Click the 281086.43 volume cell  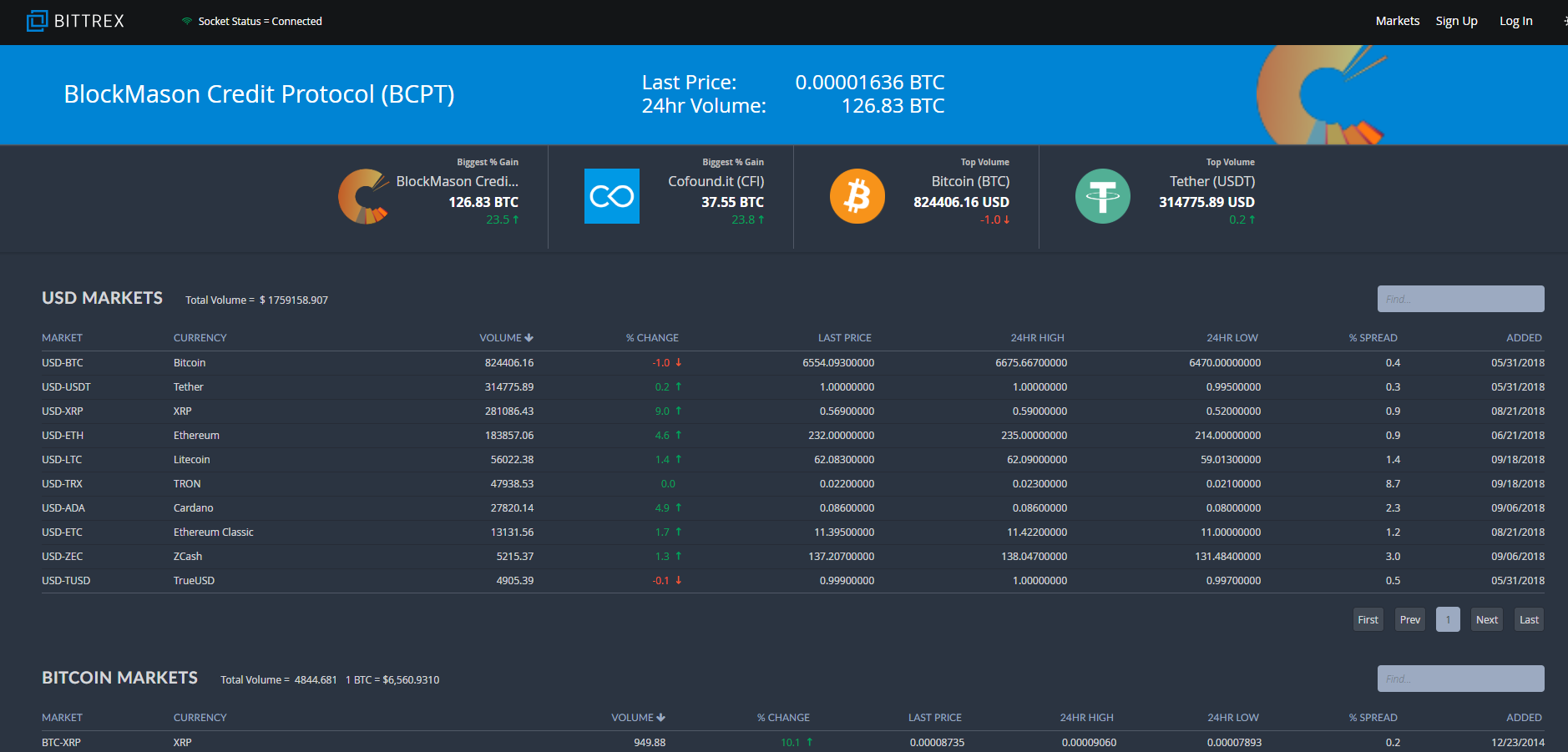(509, 411)
